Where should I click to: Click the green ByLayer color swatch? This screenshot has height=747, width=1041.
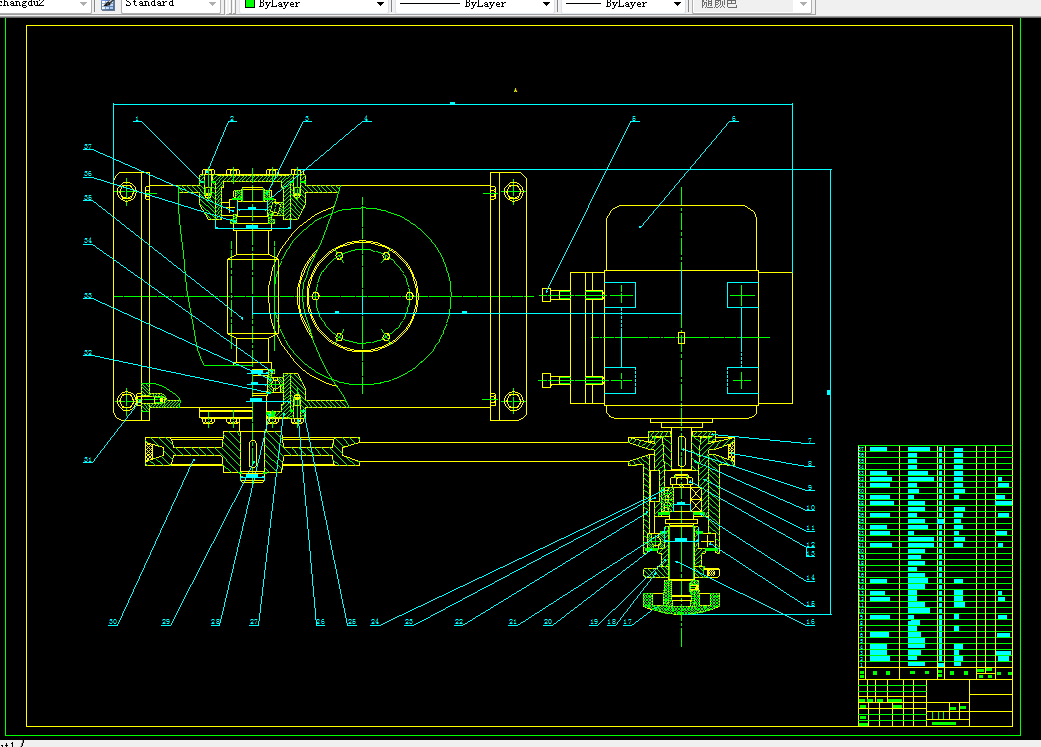click(250, 3)
